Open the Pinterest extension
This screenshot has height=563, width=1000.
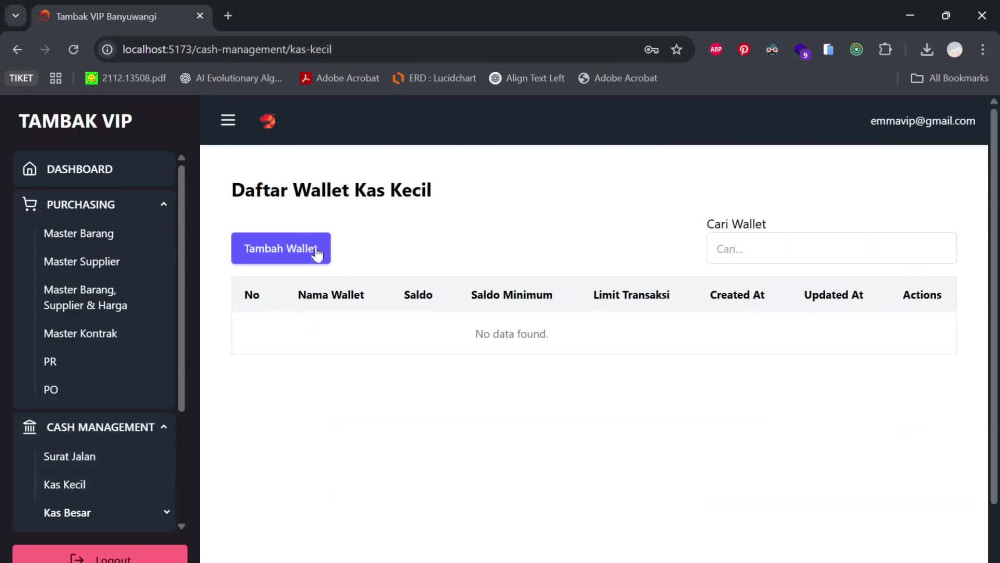744,49
